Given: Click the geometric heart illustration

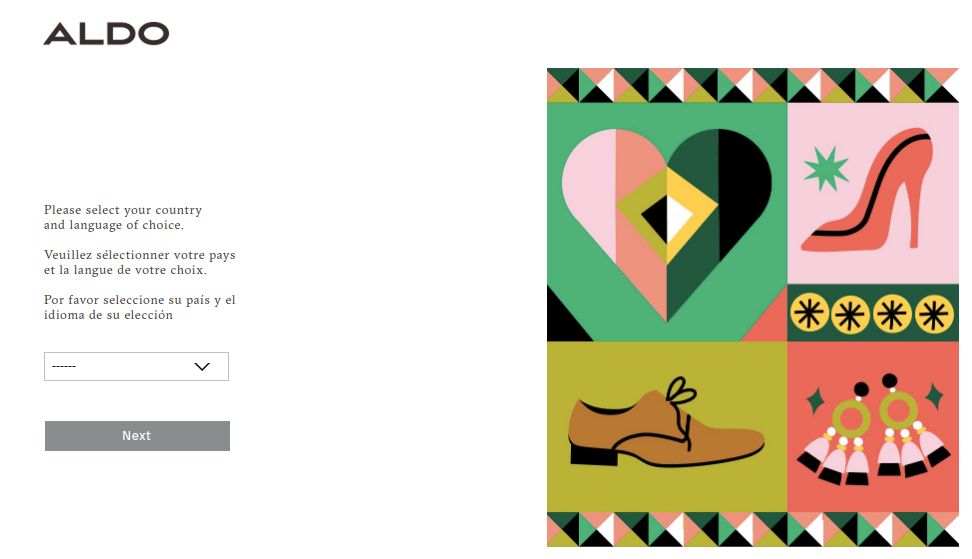Looking at the screenshot, I should click(x=667, y=224).
